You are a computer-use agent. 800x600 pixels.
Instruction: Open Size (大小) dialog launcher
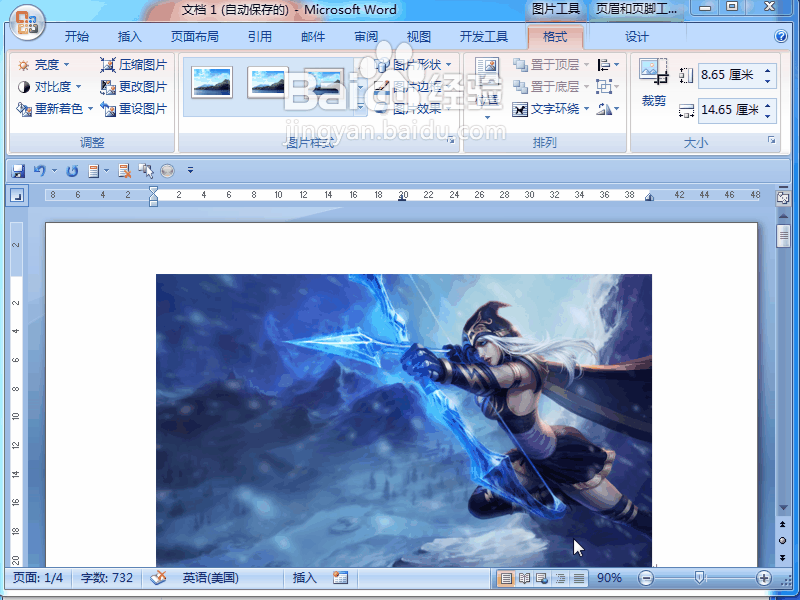pos(771,140)
